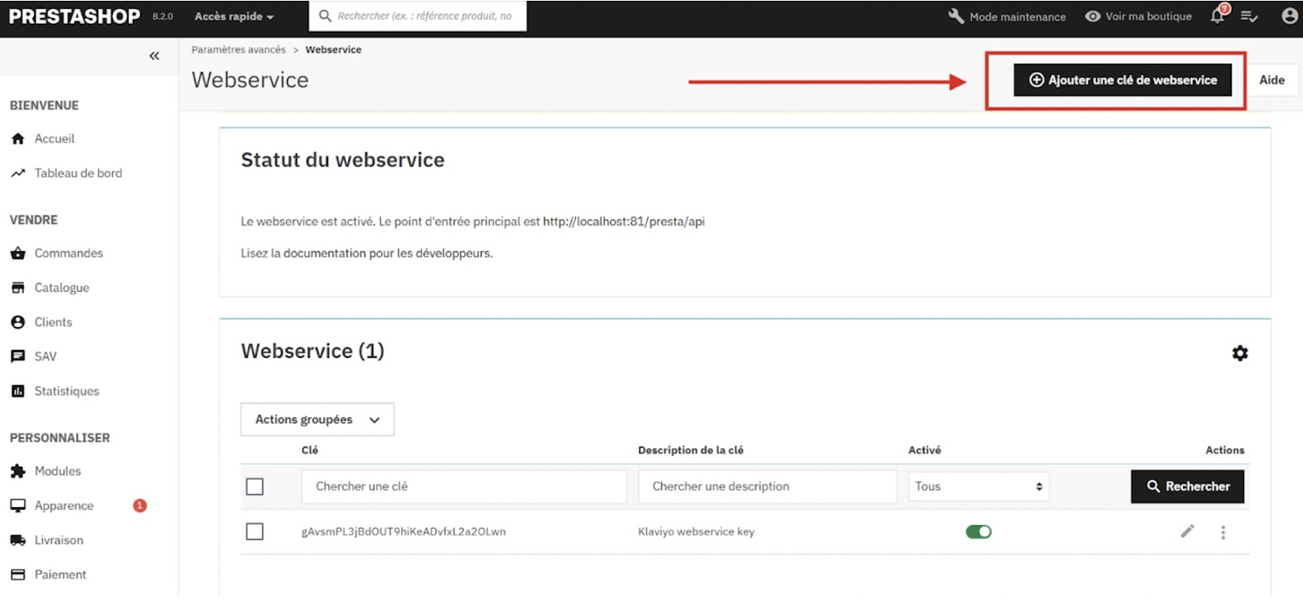Click the Aide button
The image size is (1303, 615).
[x=1272, y=80]
